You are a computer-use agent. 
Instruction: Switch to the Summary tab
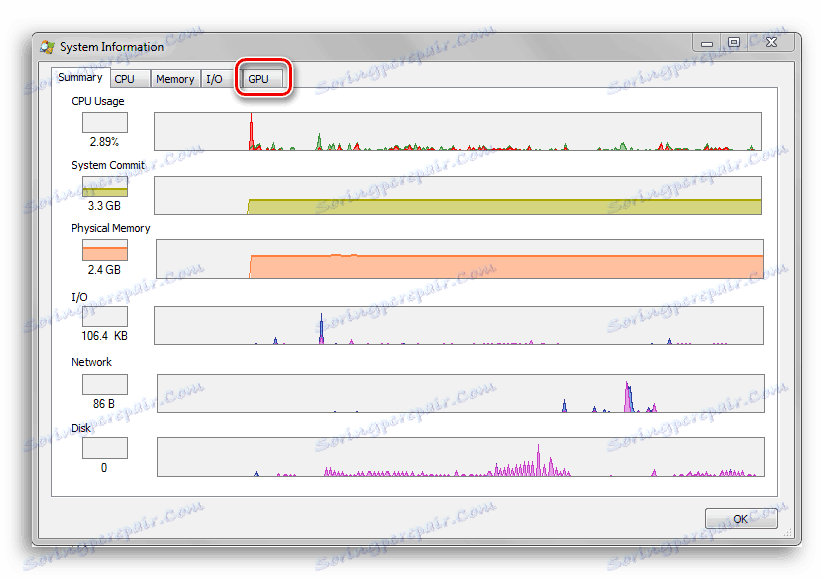tap(81, 78)
